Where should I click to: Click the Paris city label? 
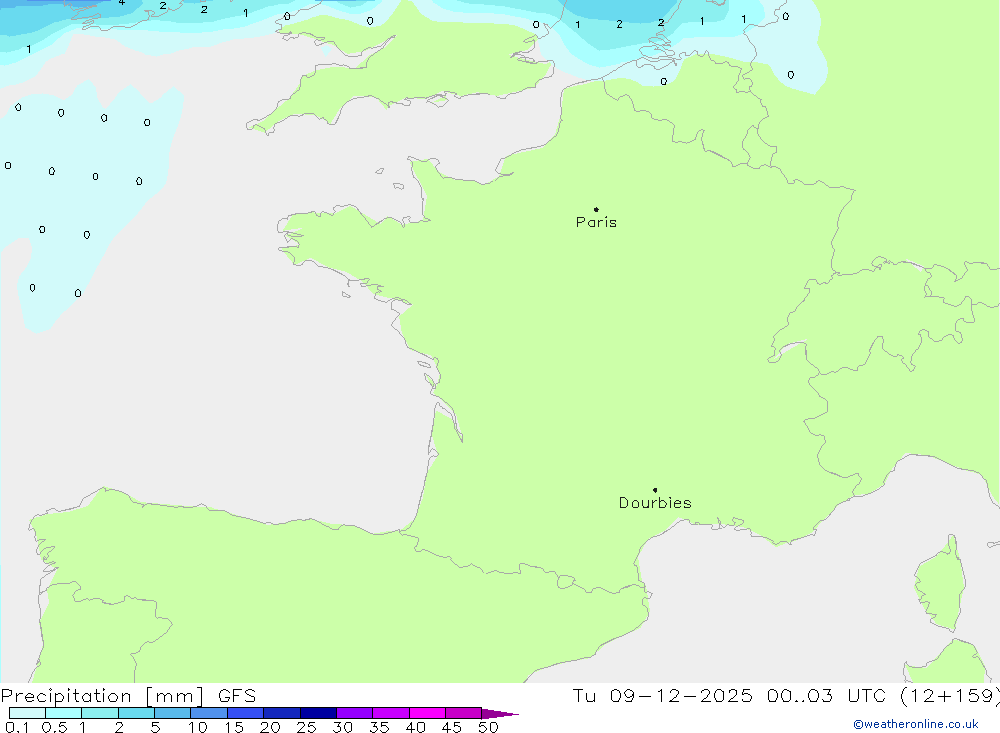click(596, 222)
